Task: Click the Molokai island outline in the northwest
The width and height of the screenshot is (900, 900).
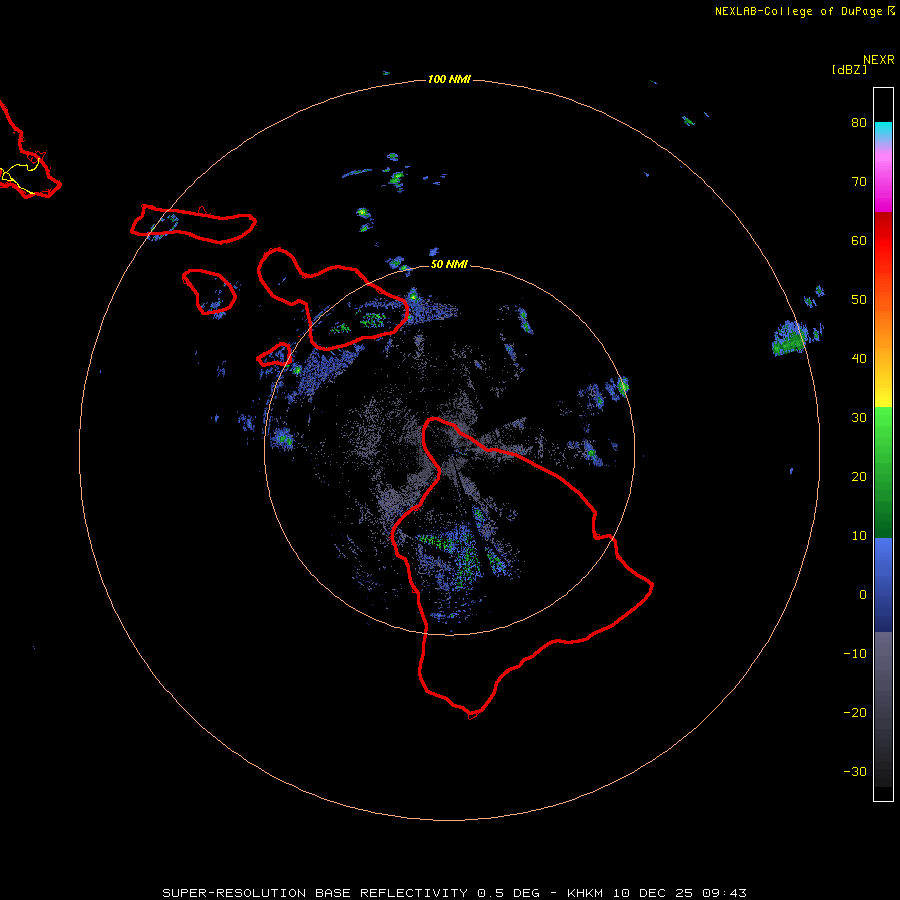Action: [193, 224]
